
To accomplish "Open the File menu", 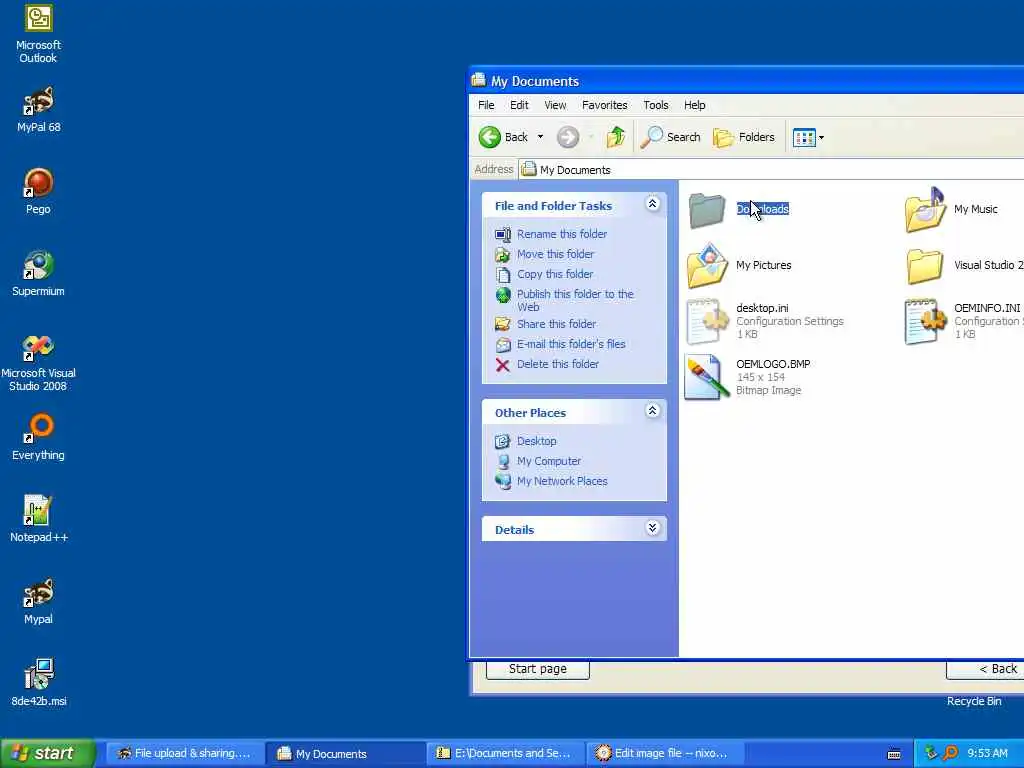I will [x=486, y=105].
